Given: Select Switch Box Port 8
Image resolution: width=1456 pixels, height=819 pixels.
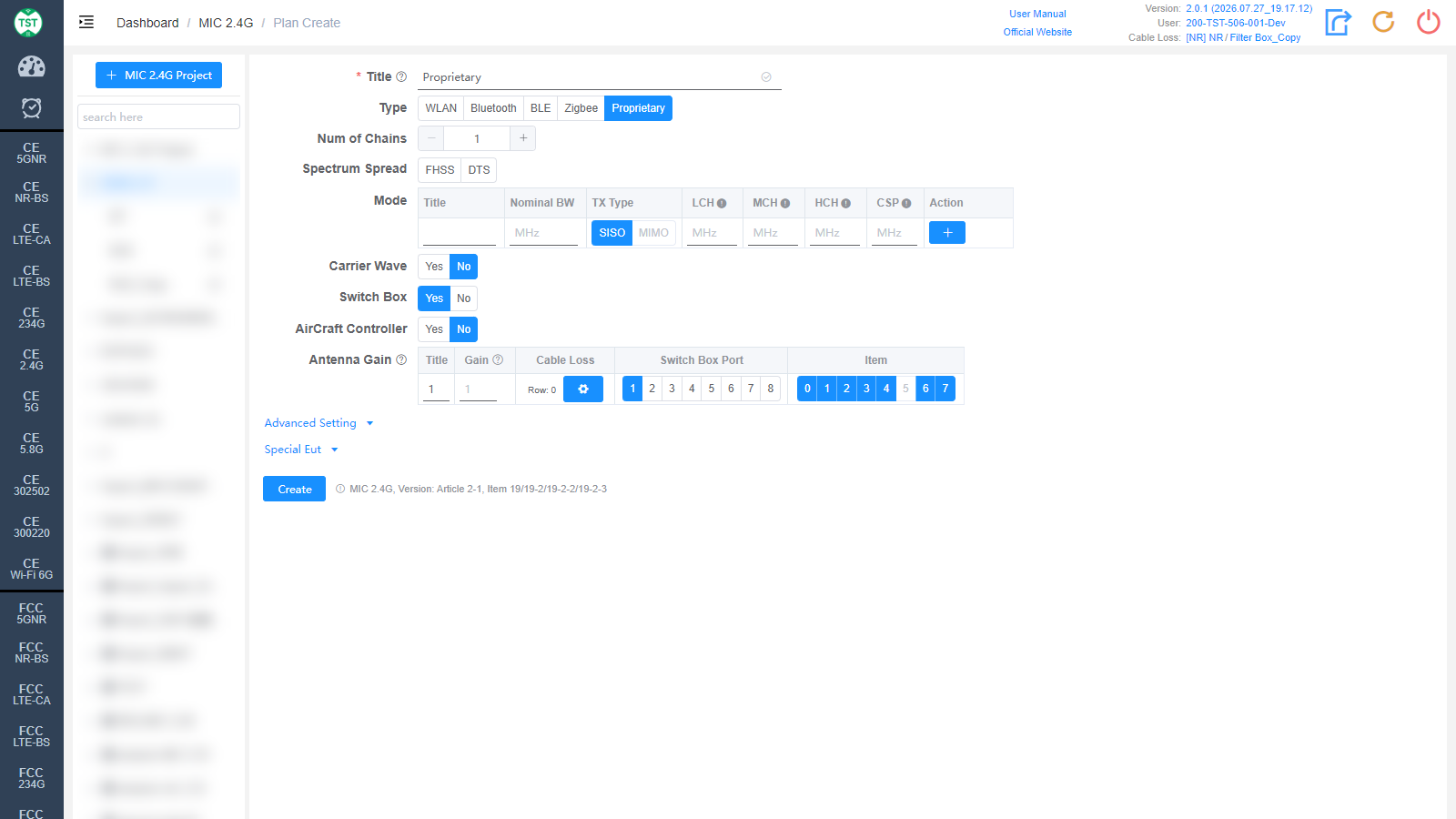Looking at the screenshot, I should click(771, 389).
